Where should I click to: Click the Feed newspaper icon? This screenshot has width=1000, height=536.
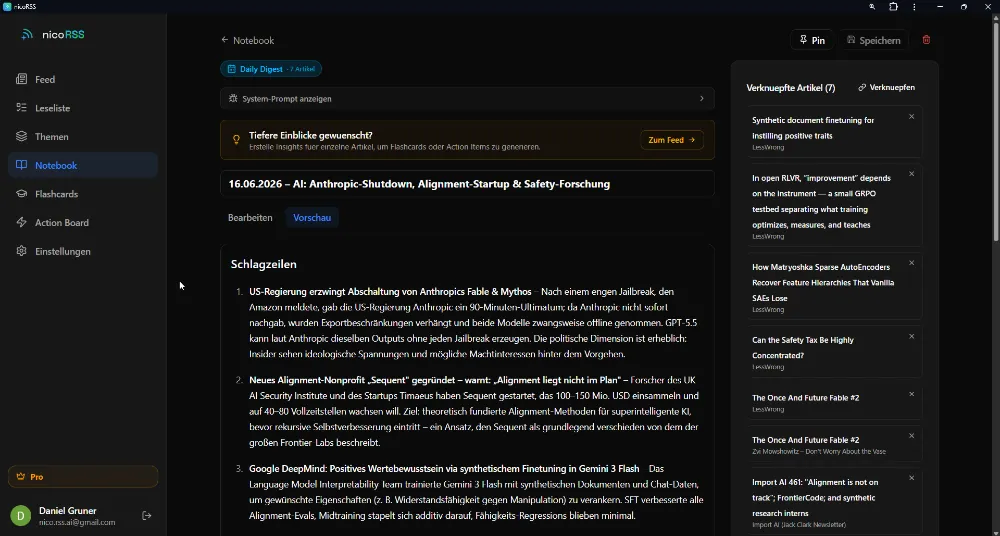coord(22,79)
